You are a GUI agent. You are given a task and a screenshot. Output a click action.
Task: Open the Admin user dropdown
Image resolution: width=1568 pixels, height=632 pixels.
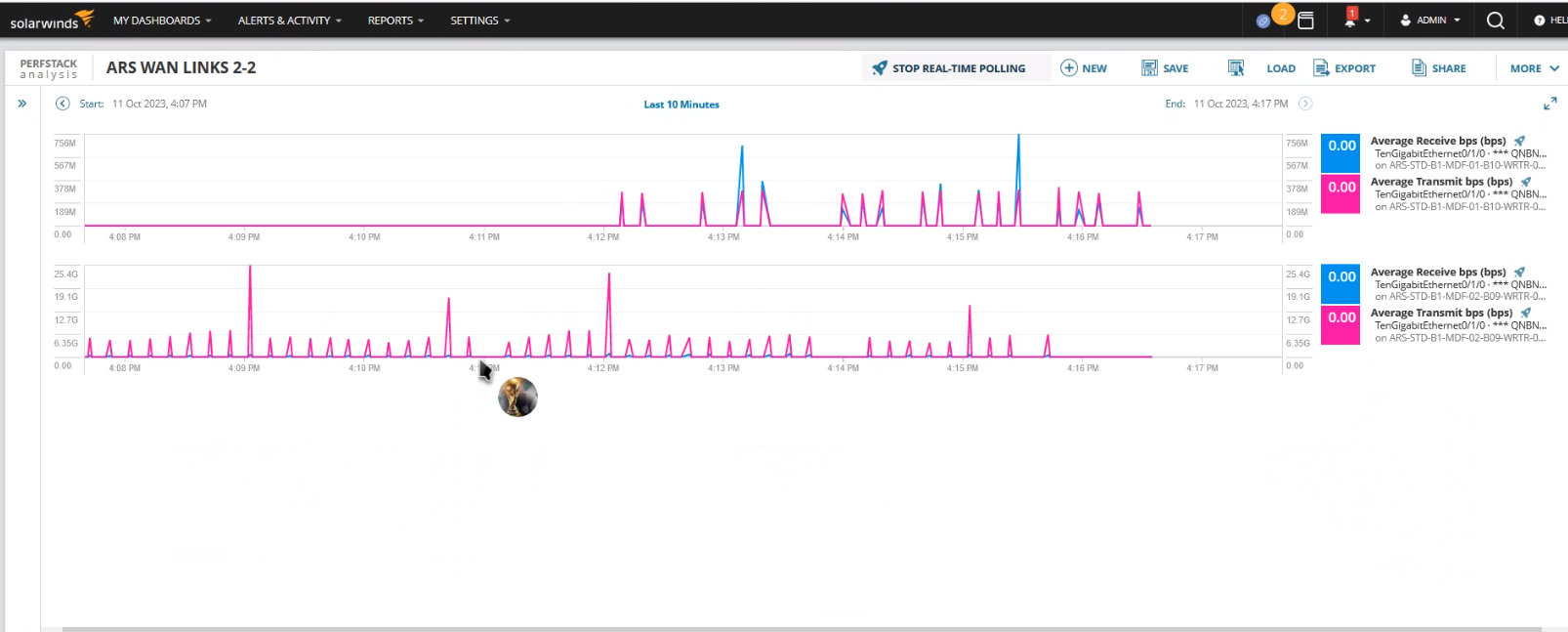(1430, 21)
